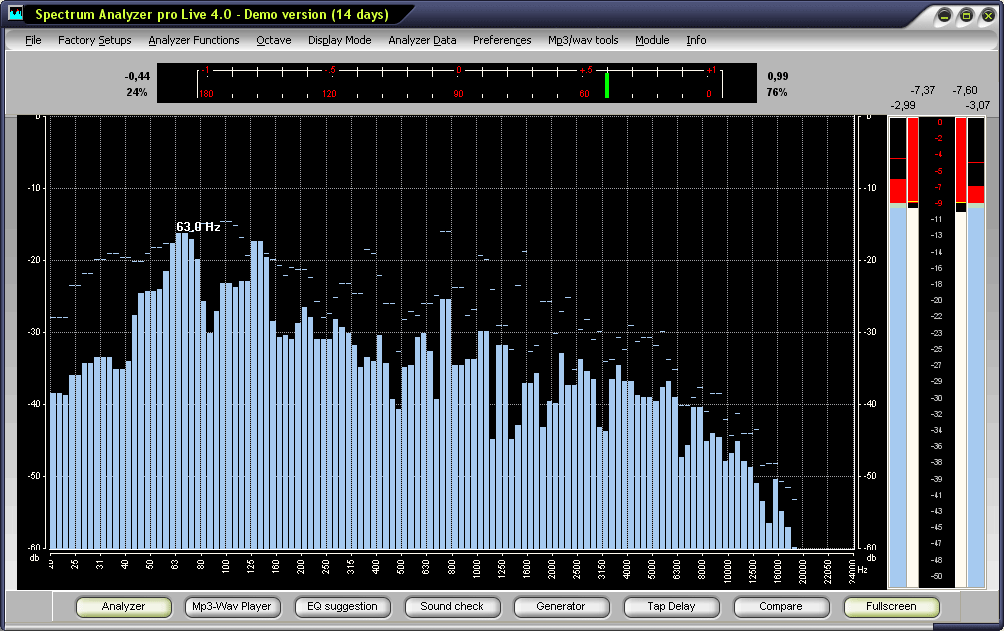Minimize the Spectrum Analyzer window

coord(944,16)
